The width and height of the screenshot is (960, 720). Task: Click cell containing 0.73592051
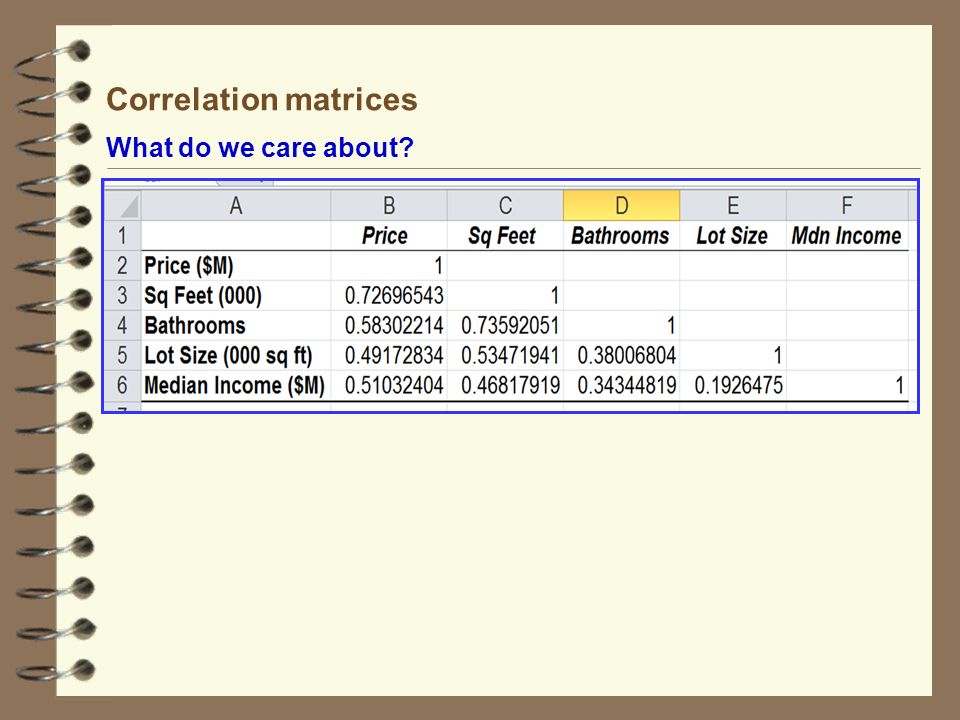pos(505,326)
